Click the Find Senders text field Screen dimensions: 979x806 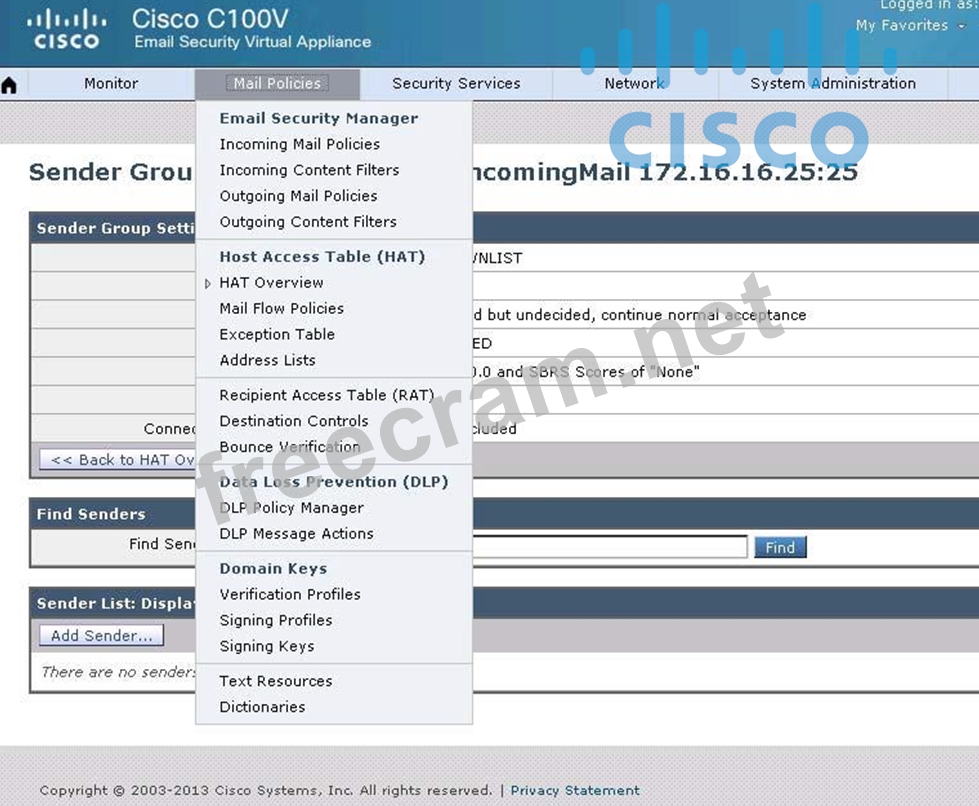pos(610,547)
